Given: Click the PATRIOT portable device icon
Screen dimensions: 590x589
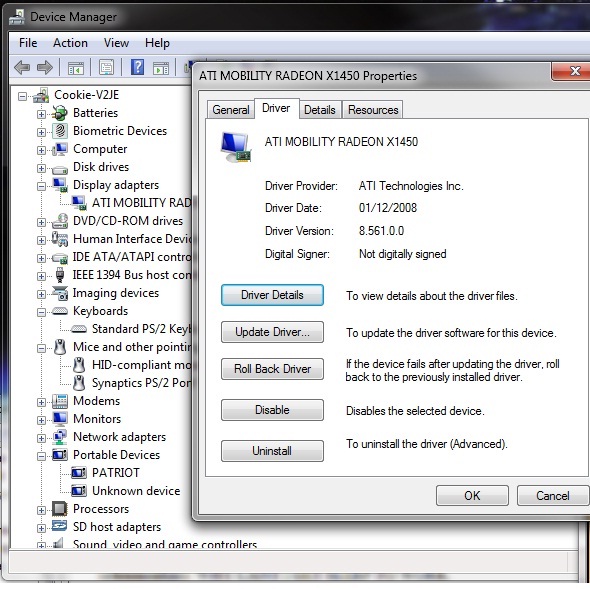Looking at the screenshot, I should point(79,473).
